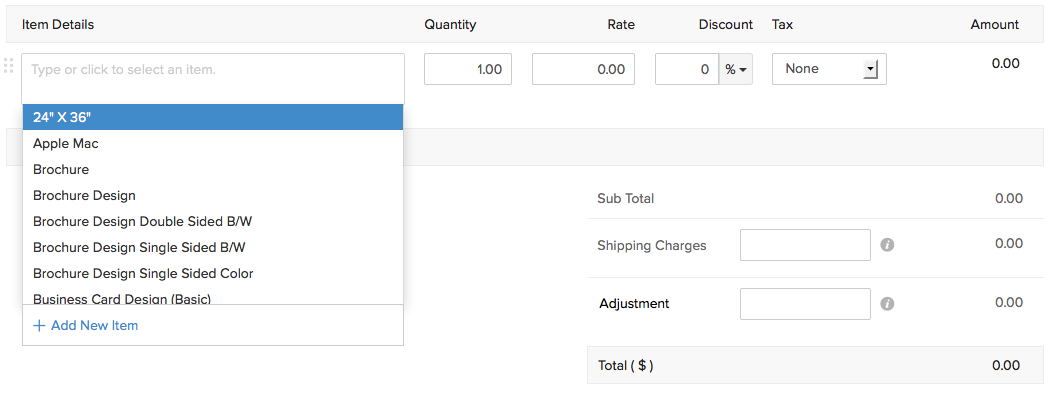Focus the Rate input field

[583, 69]
